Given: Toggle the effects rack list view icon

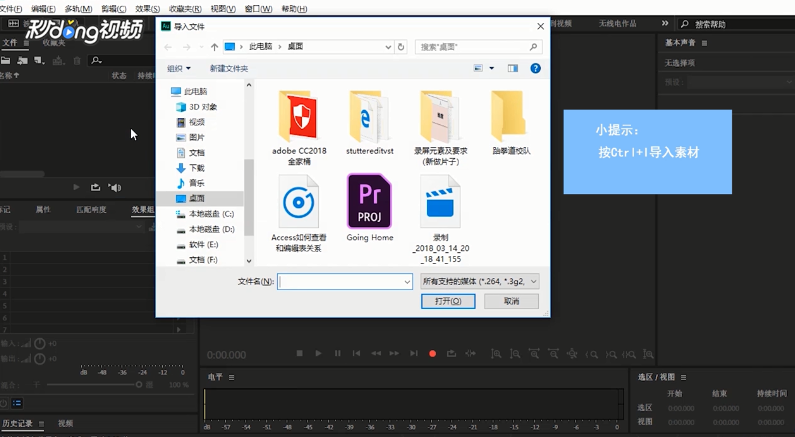Looking at the screenshot, I should [x=17, y=403].
